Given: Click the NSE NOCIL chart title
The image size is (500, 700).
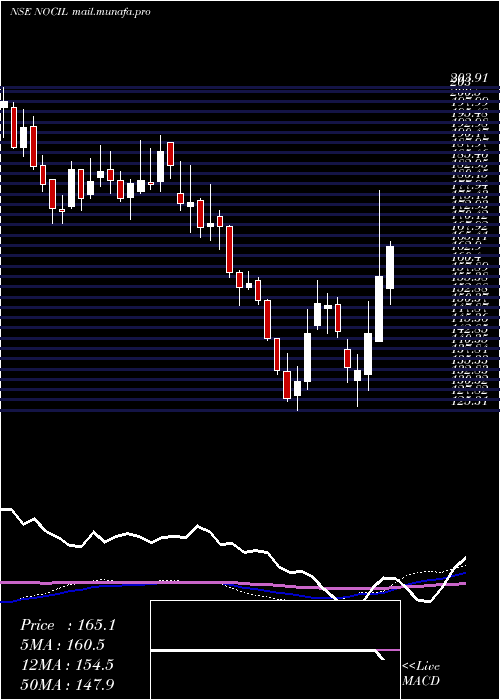Looking at the screenshot, I should click(38, 12).
